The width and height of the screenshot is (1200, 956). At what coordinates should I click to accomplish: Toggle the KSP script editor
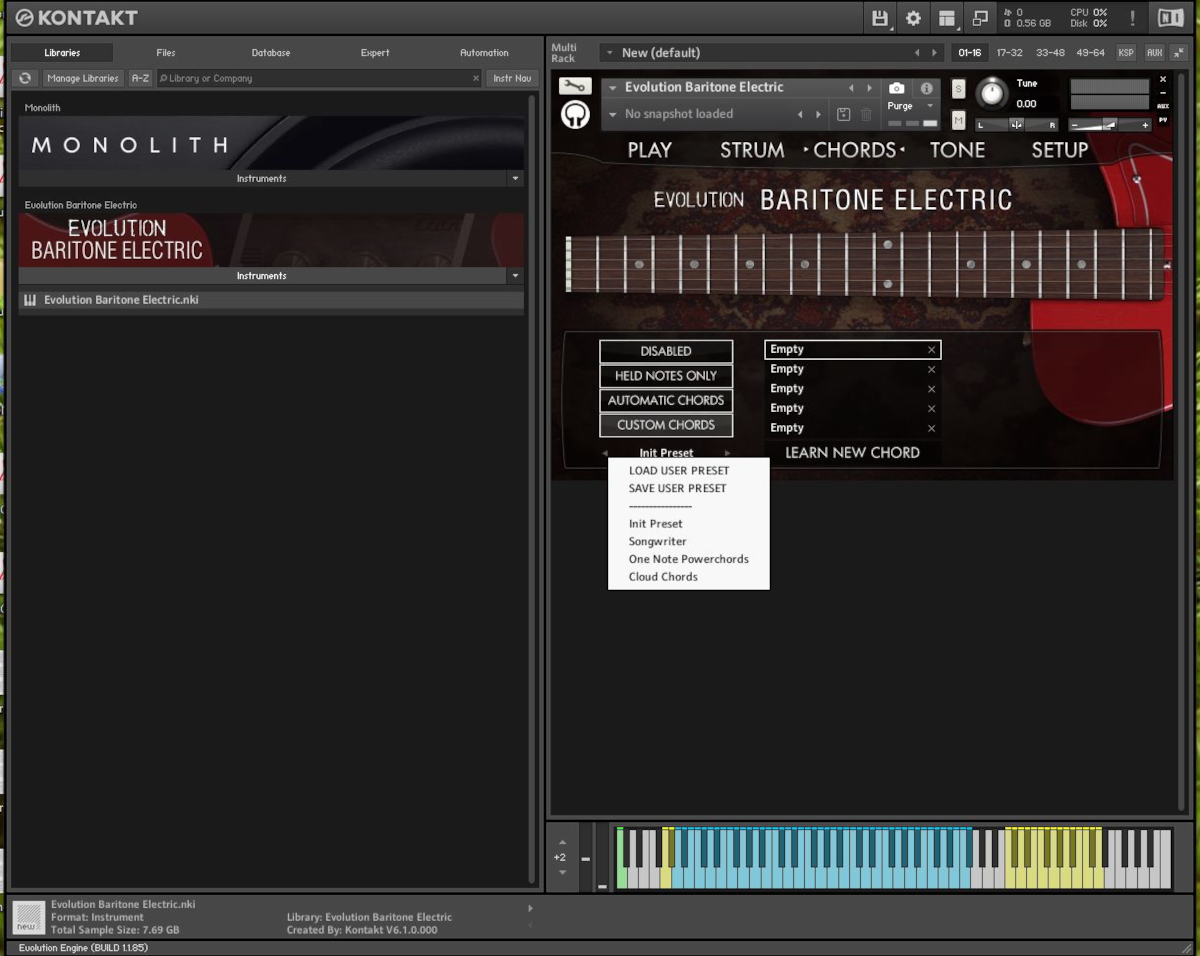[1127, 52]
